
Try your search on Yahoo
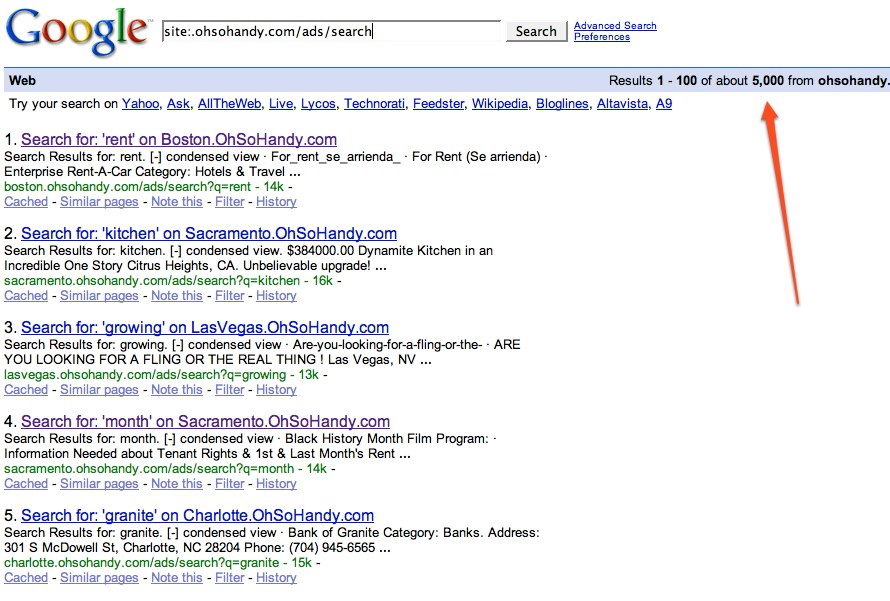click(140, 104)
